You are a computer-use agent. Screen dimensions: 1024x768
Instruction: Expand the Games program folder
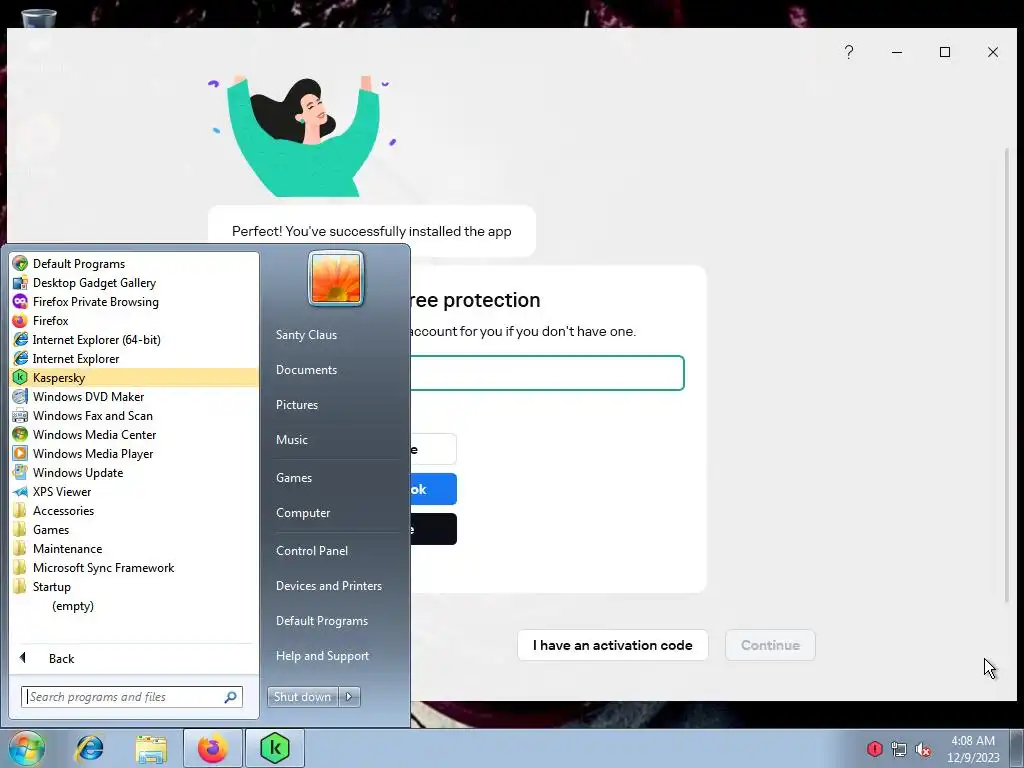[x=50, y=530]
